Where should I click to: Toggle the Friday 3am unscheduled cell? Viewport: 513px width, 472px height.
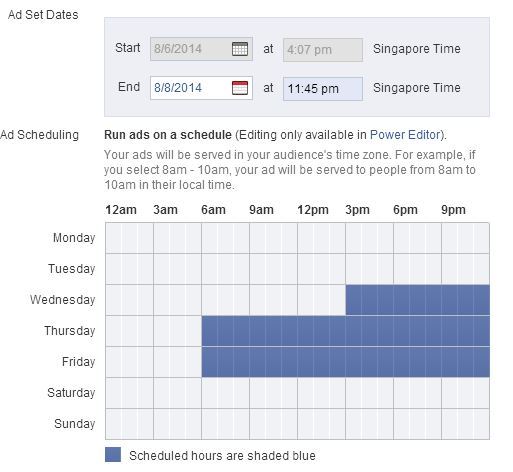coord(162,362)
